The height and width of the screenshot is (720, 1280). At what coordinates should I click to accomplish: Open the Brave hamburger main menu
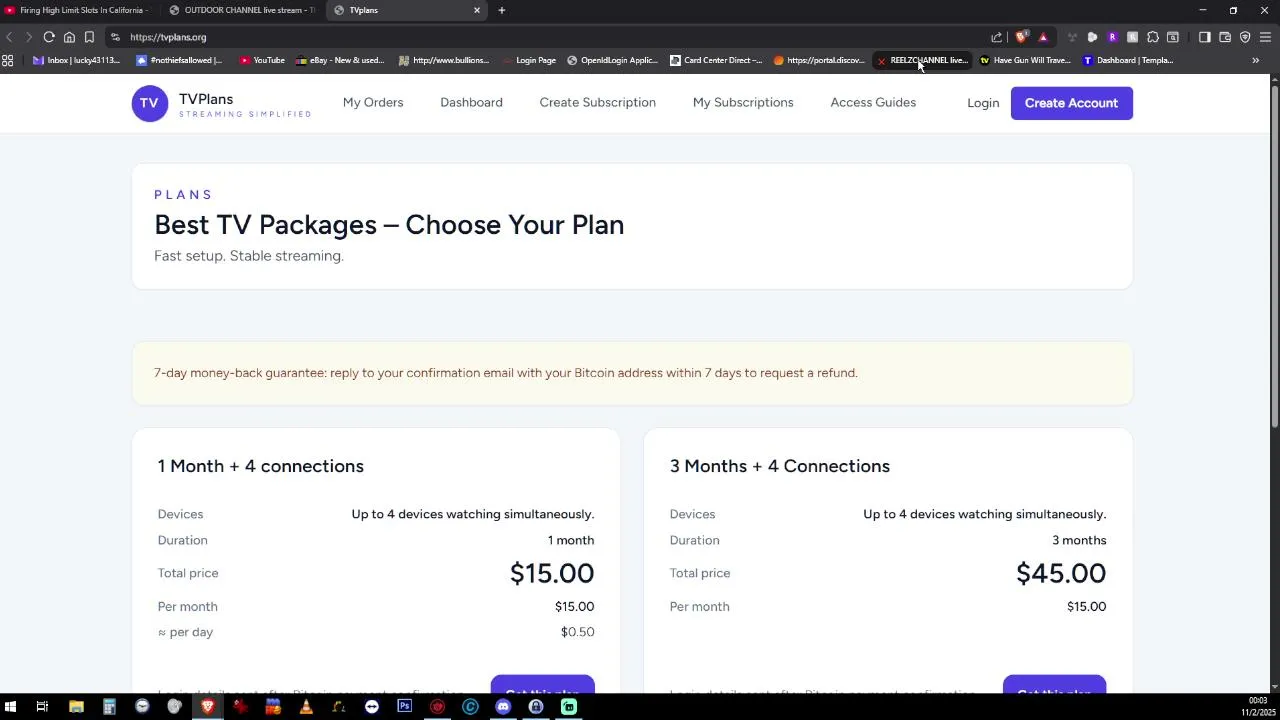[1265, 37]
